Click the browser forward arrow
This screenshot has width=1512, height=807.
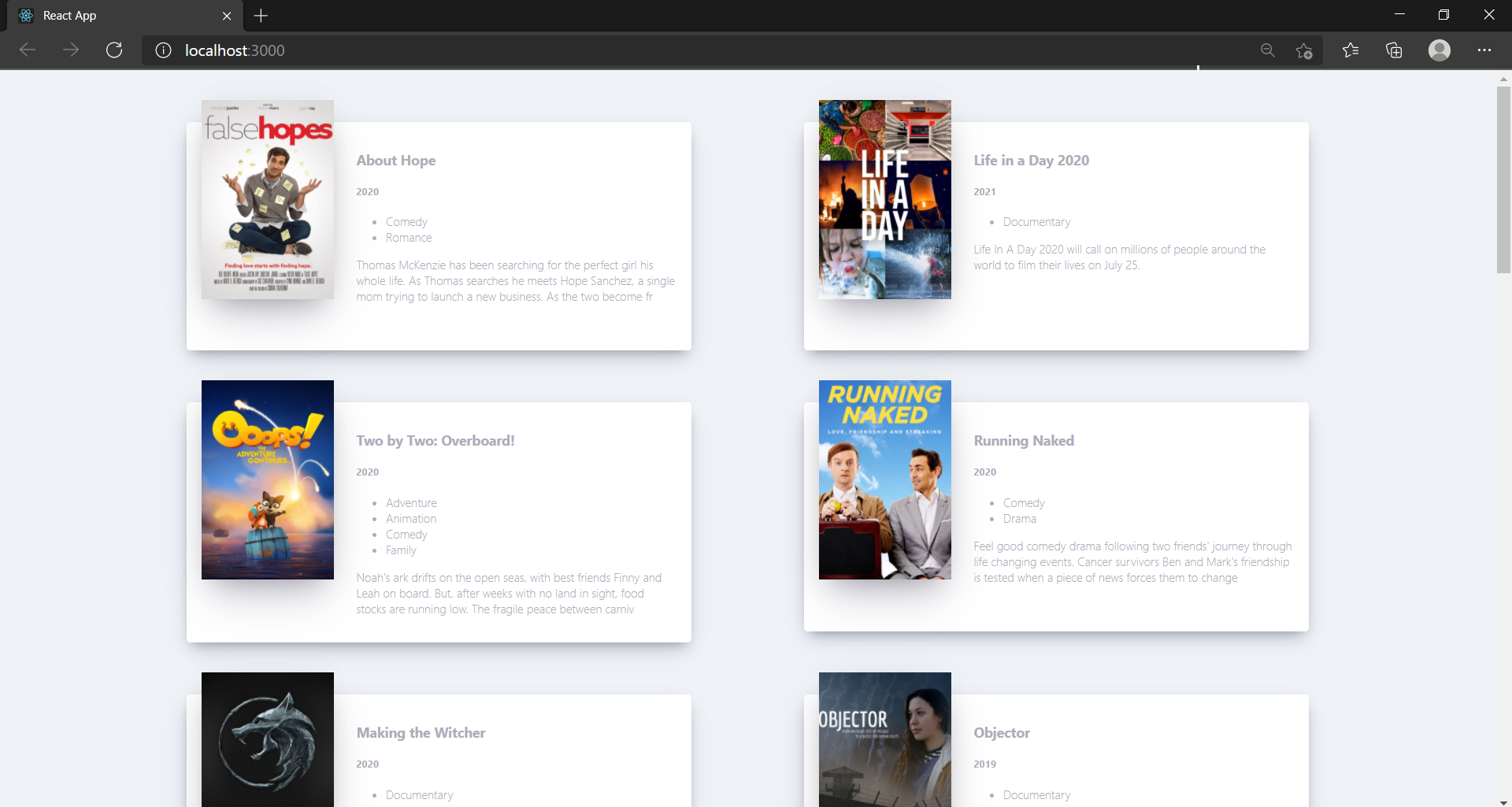click(71, 50)
